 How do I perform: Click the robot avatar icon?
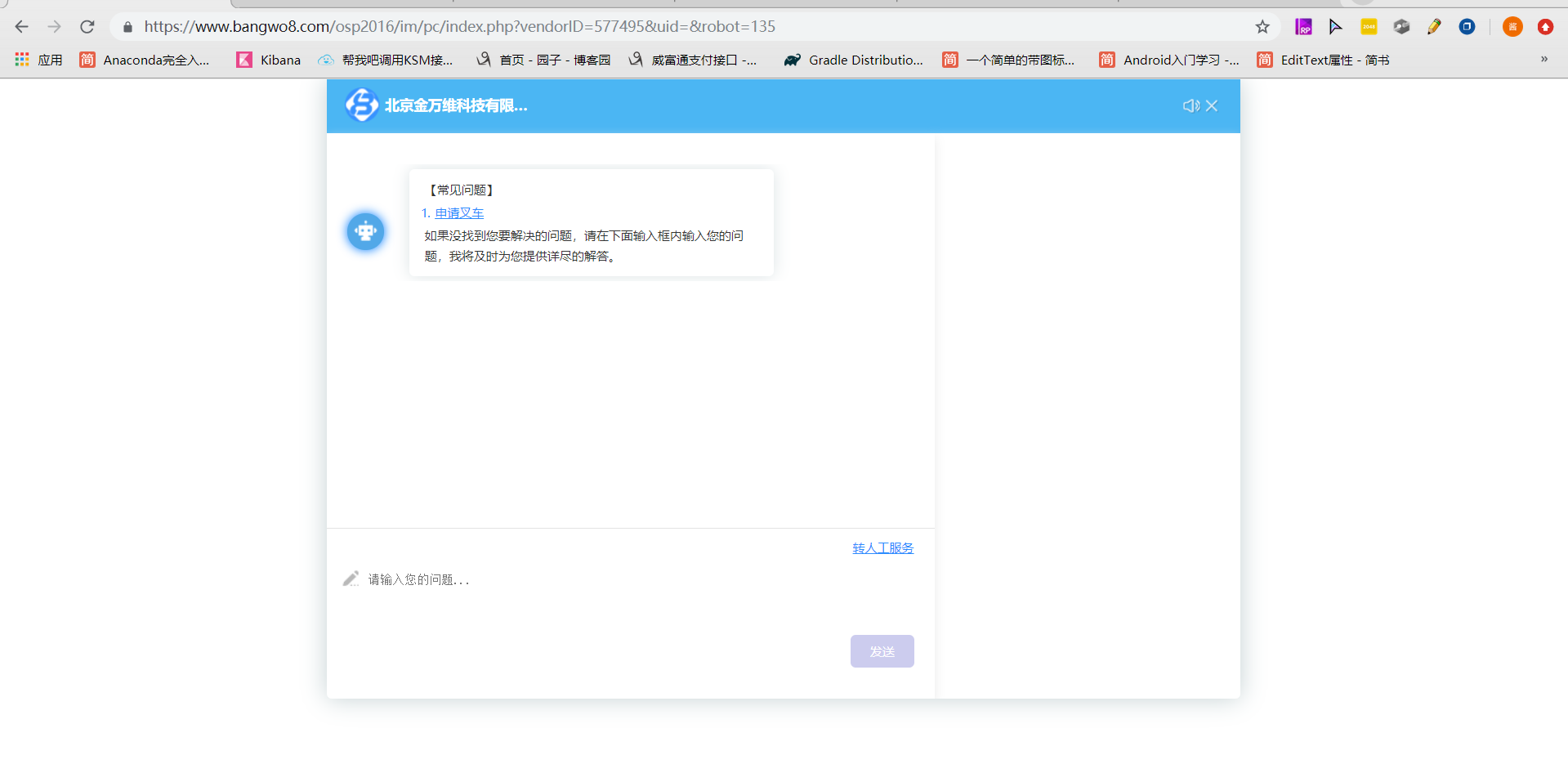click(x=365, y=232)
